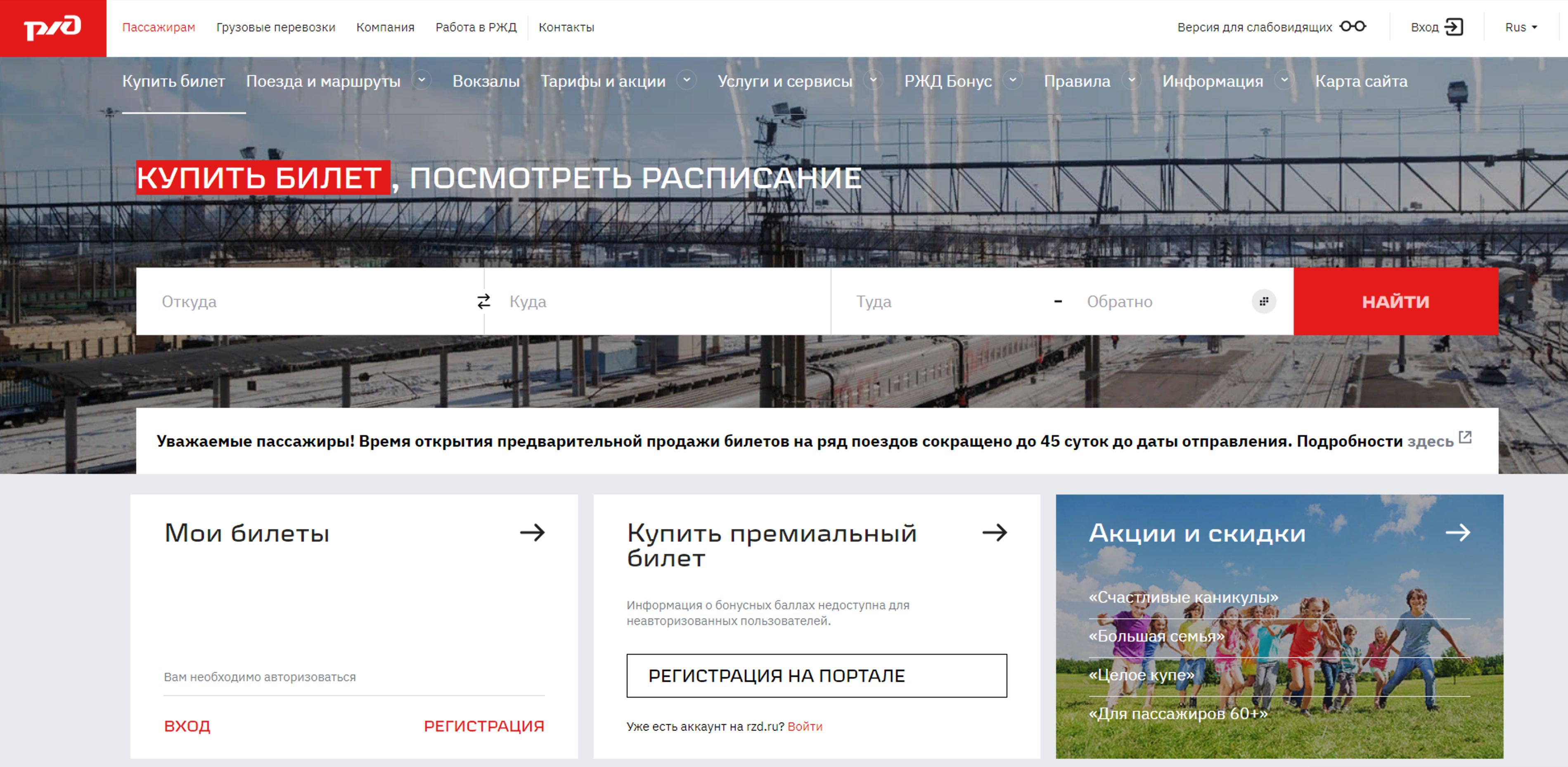The image size is (1568, 767).
Task: Follow the здесь details link
Action: coord(1430,441)
